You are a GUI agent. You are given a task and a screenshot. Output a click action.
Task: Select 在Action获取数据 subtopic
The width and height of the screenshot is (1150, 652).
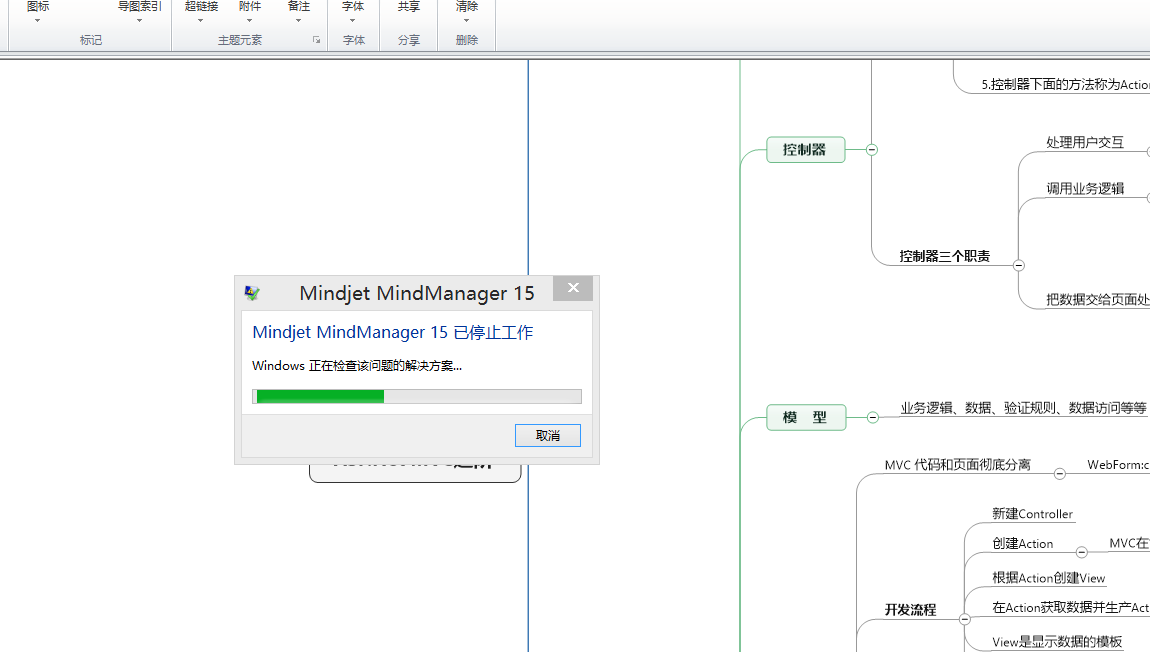coord(1070,607)
